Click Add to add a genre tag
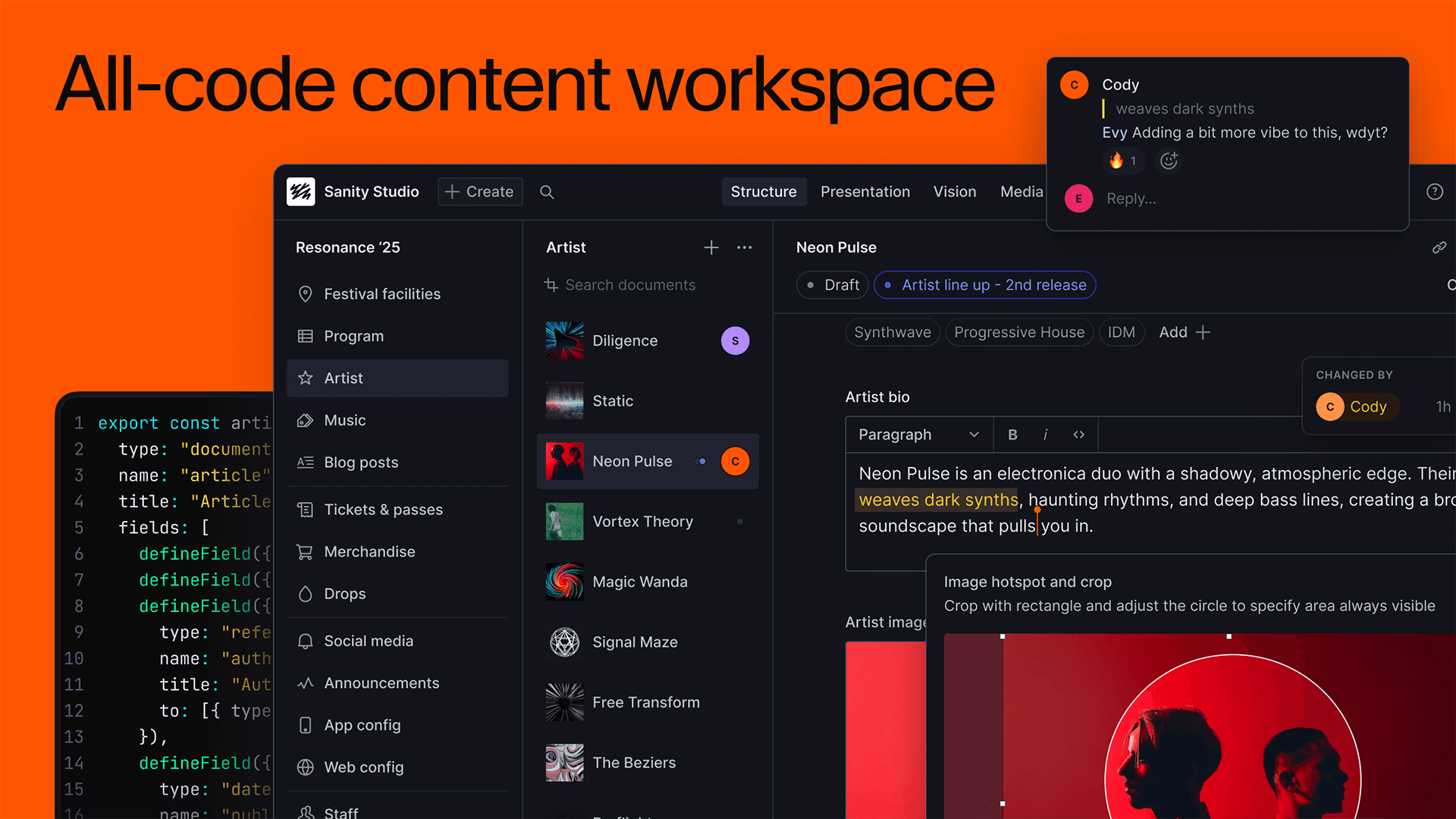Image resolution: width=1456 pixels, height=819 pixels. 1184,332
